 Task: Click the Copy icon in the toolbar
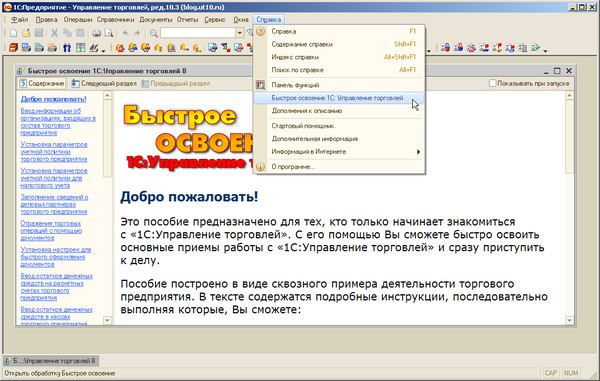[x=67, y=33]
